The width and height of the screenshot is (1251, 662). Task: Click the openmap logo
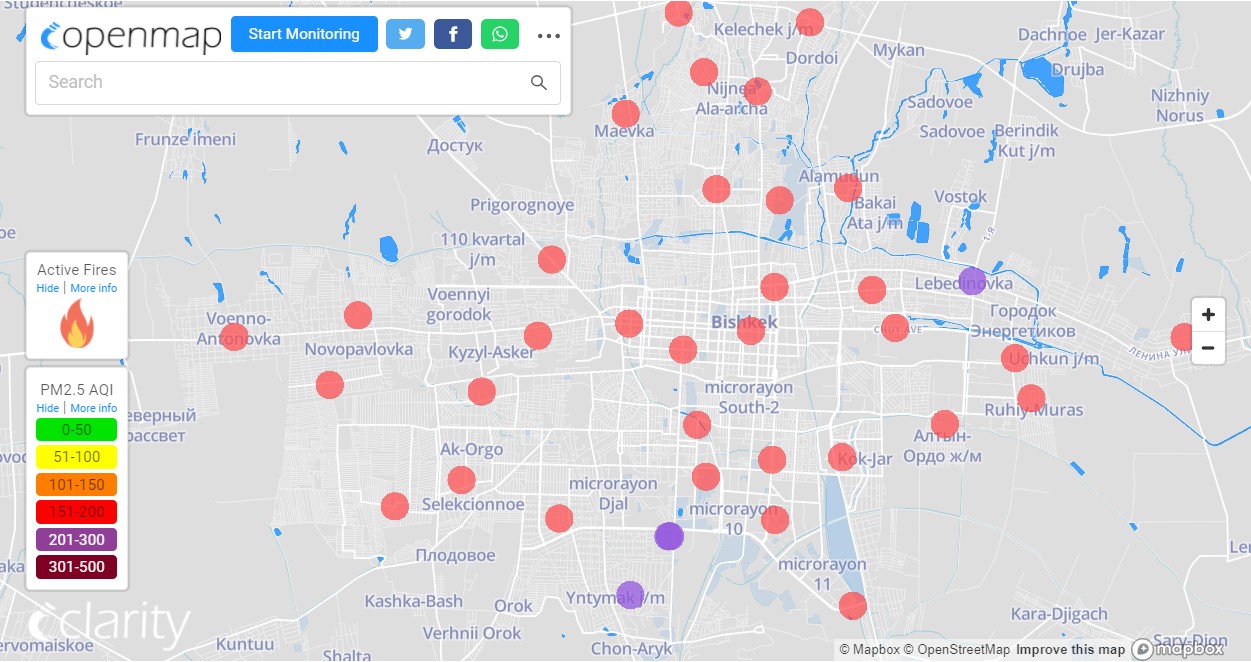tap(131, 36)
